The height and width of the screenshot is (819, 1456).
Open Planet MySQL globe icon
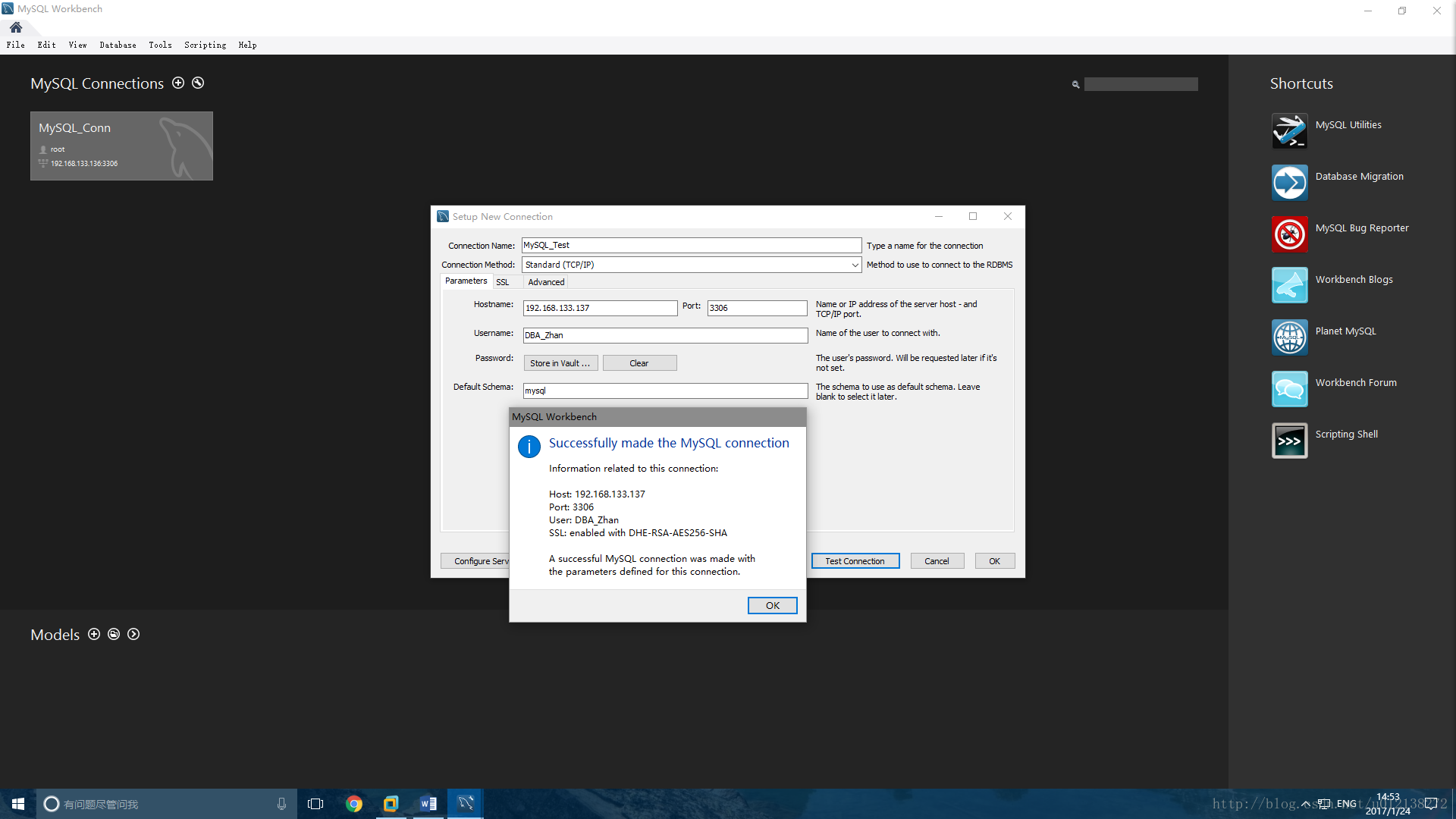(x=1289, y=337)
